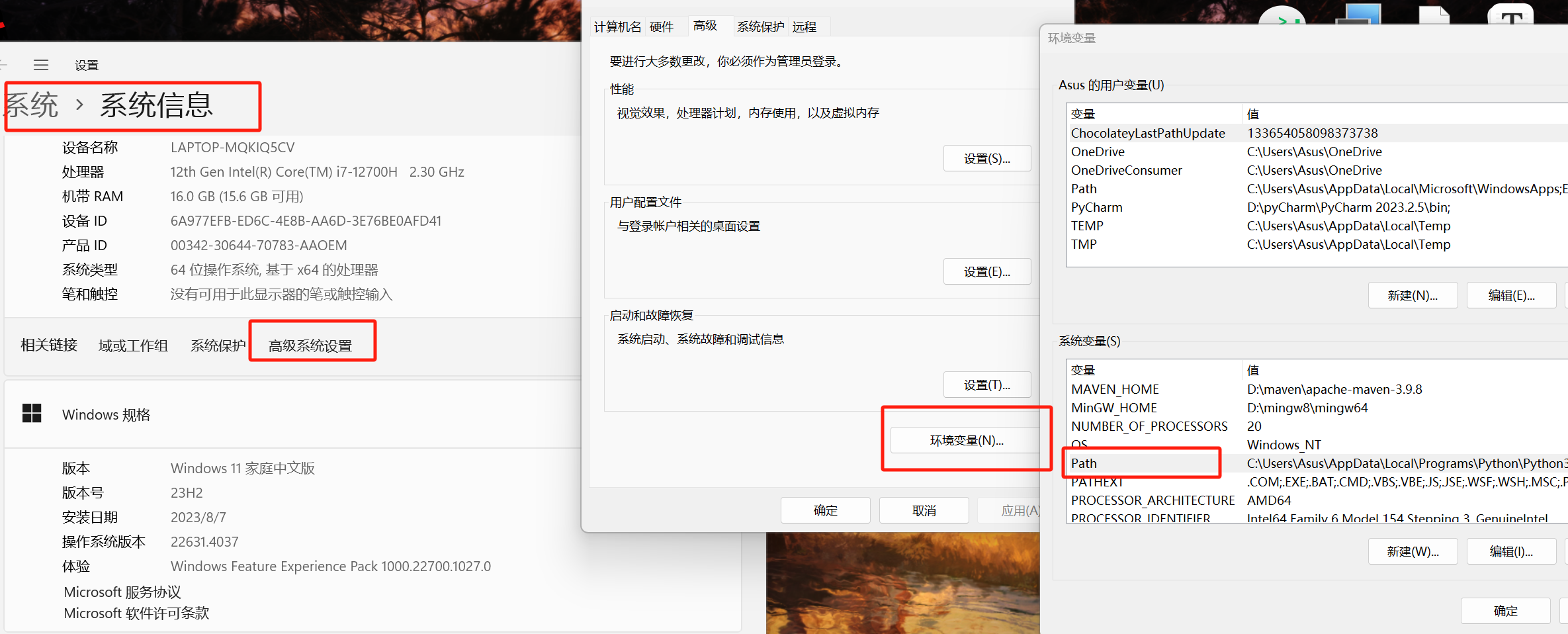Click the 操作系统版本 value 22631.4037

[x=204, y=541]
